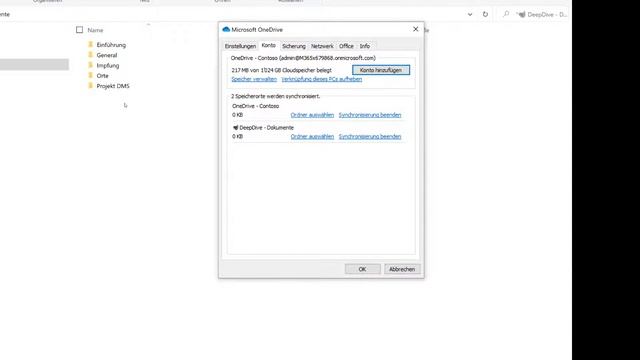Click Synchronisierung beenden for DeepDrive - Dokumente
The height and width of the screenshot is (360, 640).
370,137
